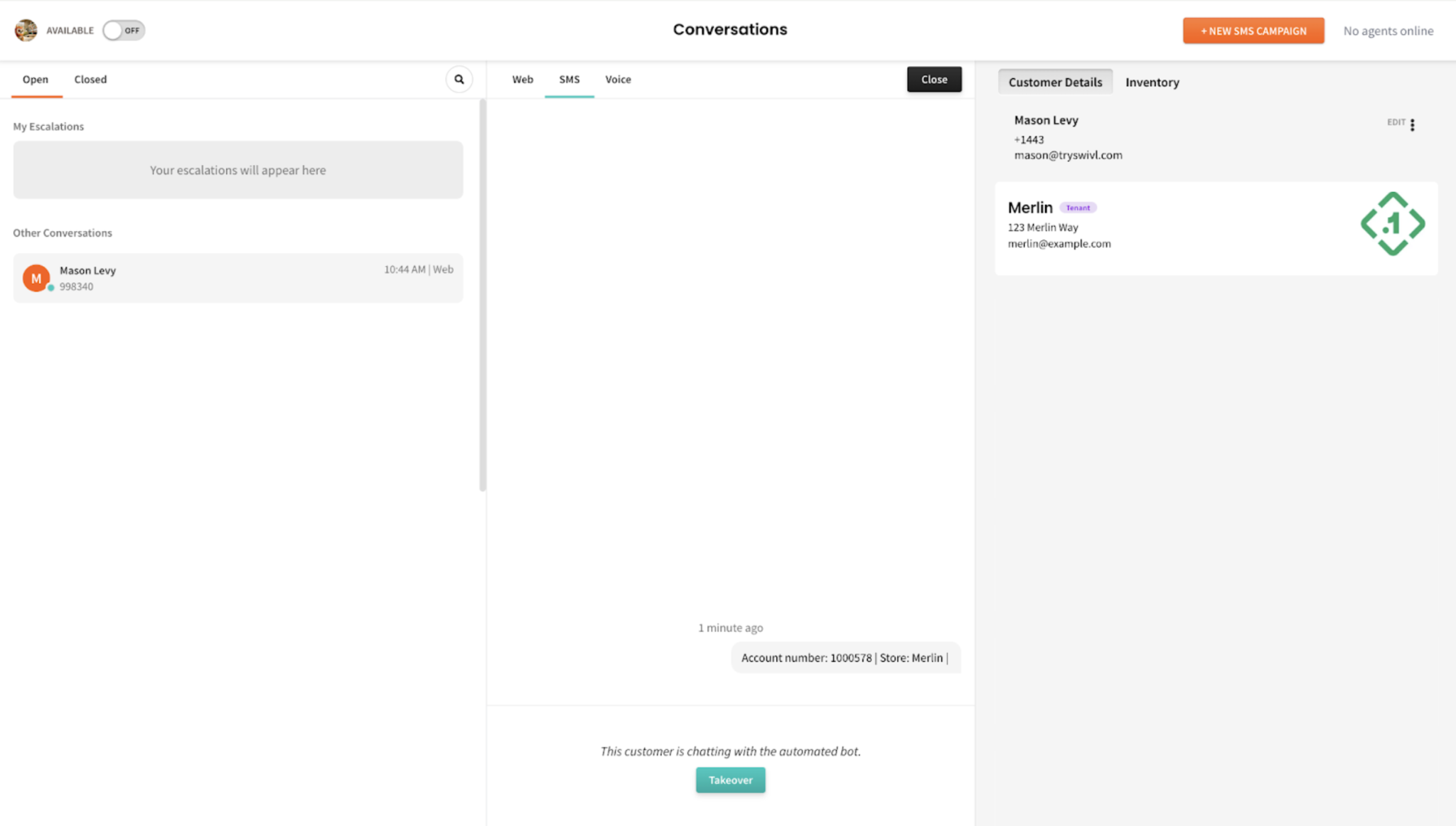Click Mason Levy's orange M avatar
Viewport: 1456px width, 826px height.
click(36, 278)
